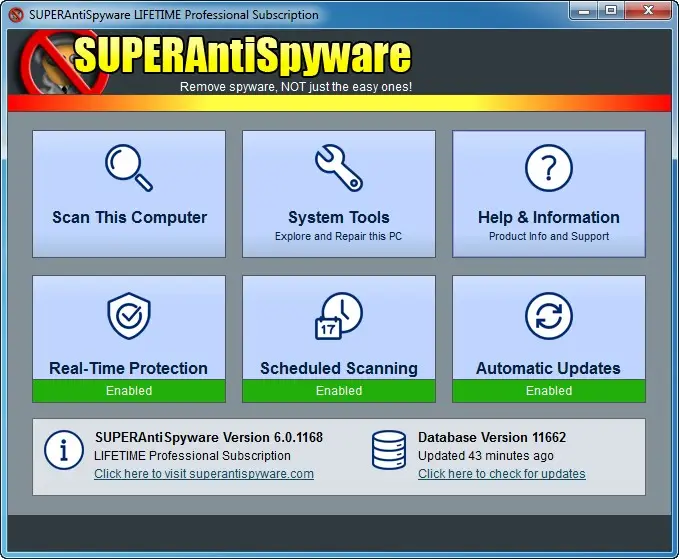
Task: Open Scan This Computer
Action: pyautogui.click(x=129, y=194)
